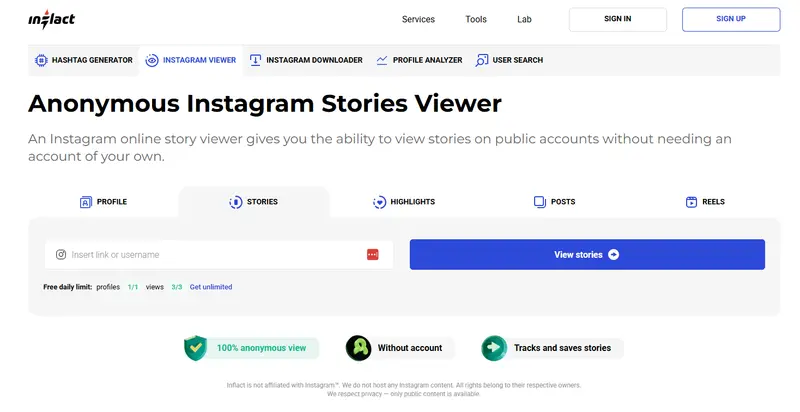Click the Inflact logo
The image size is (800, 412).
pyautogui.click(x=51, y=19)
